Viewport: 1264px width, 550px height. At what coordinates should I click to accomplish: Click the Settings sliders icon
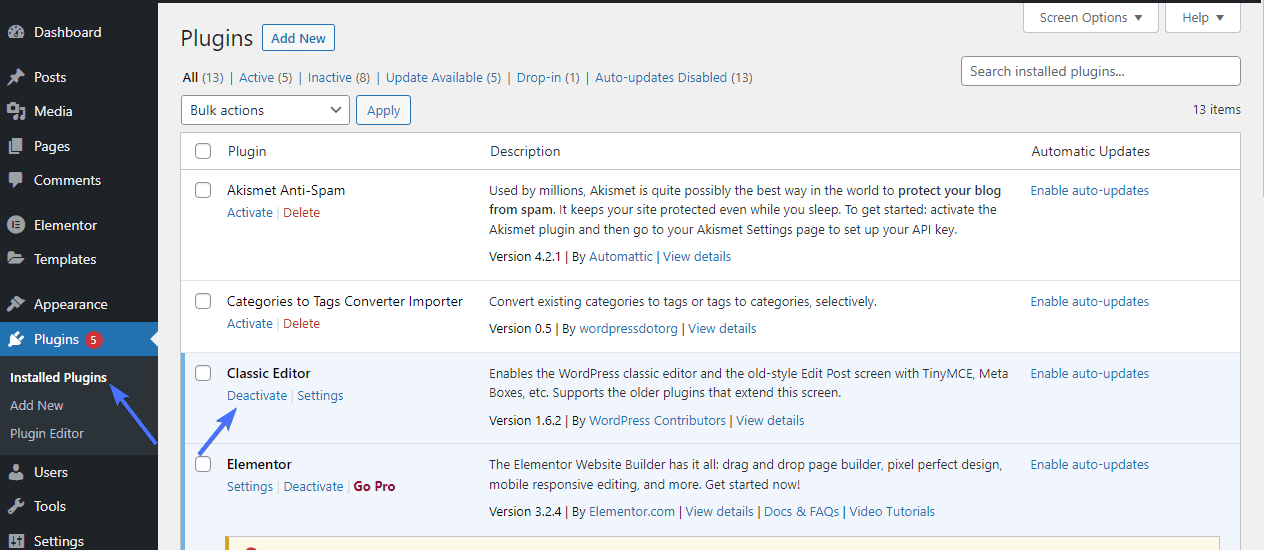click(16, 541)
